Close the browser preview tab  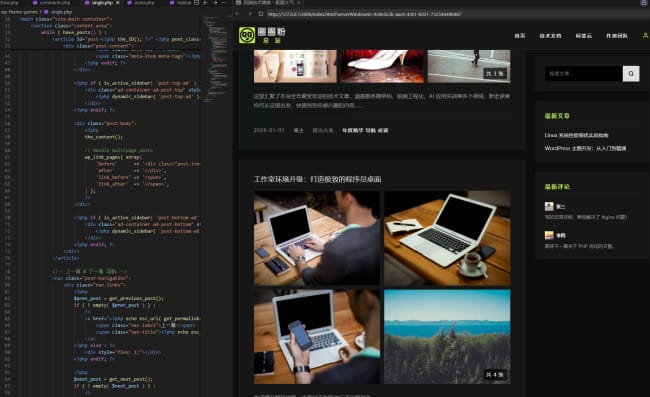(x=298, y=2)
